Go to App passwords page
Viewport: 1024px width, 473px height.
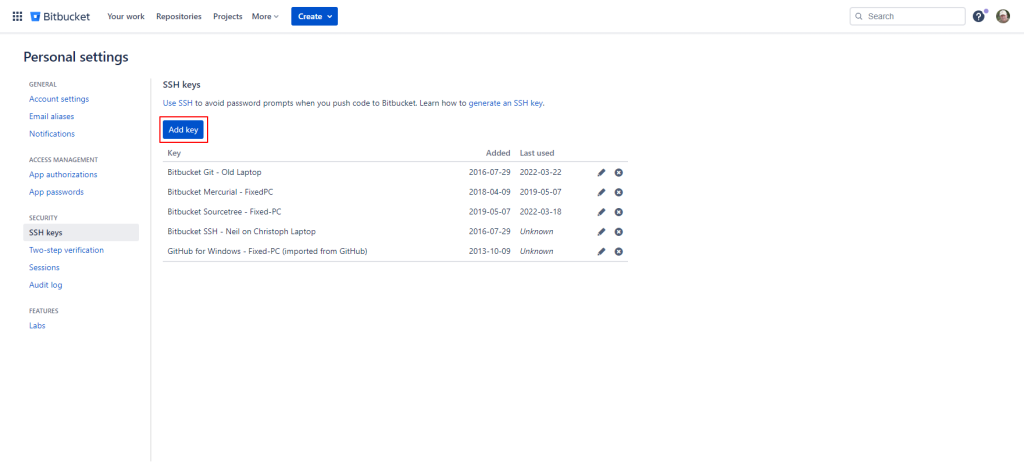coord(56,192)
